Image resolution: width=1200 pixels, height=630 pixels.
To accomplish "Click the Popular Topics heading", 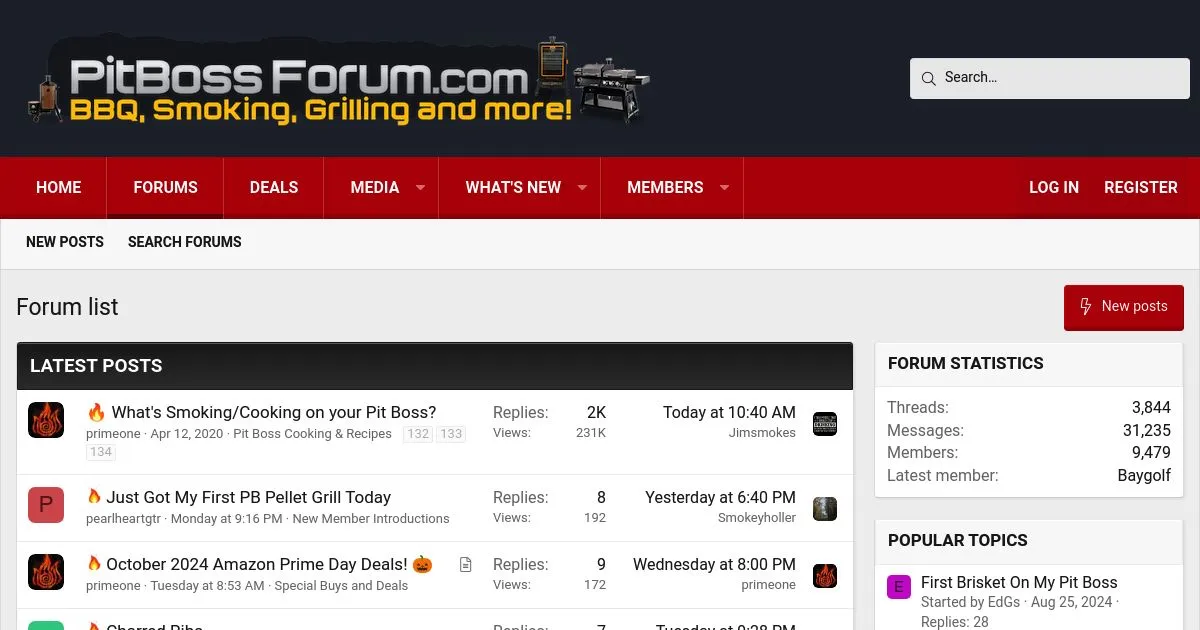I will click(x=958, y=541).
